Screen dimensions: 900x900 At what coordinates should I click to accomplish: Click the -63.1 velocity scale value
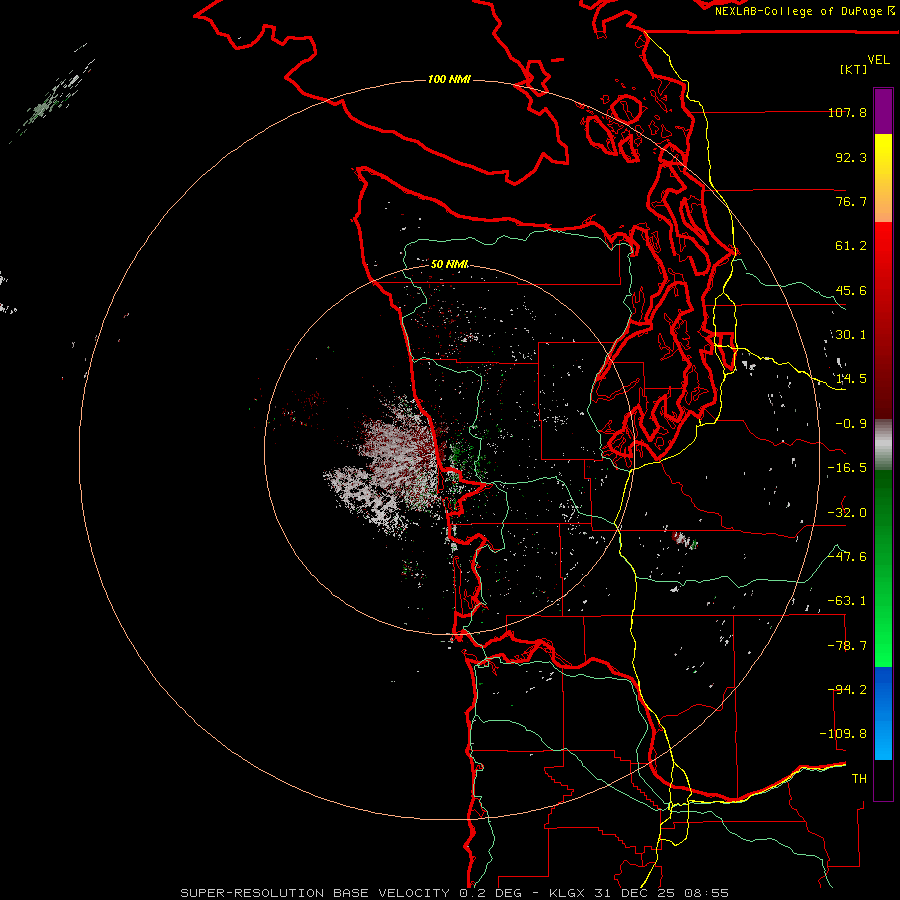click(847, 601)
